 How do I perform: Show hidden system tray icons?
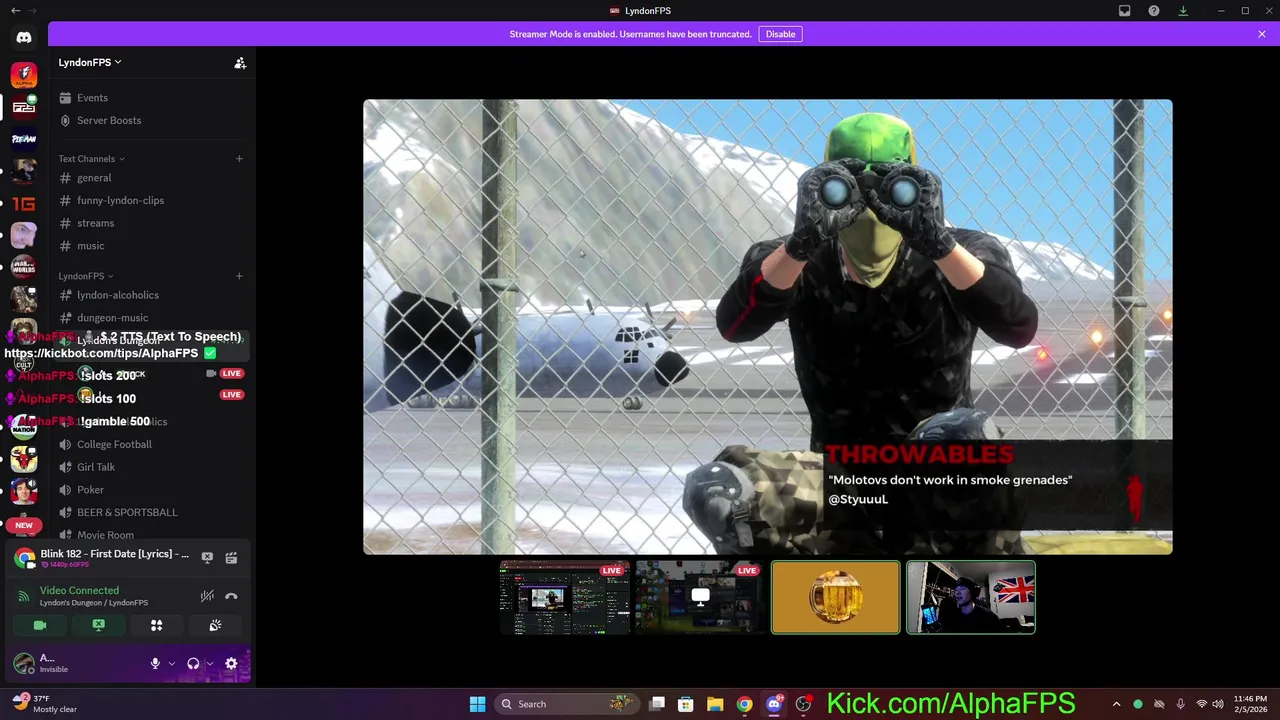point(1116,704)
